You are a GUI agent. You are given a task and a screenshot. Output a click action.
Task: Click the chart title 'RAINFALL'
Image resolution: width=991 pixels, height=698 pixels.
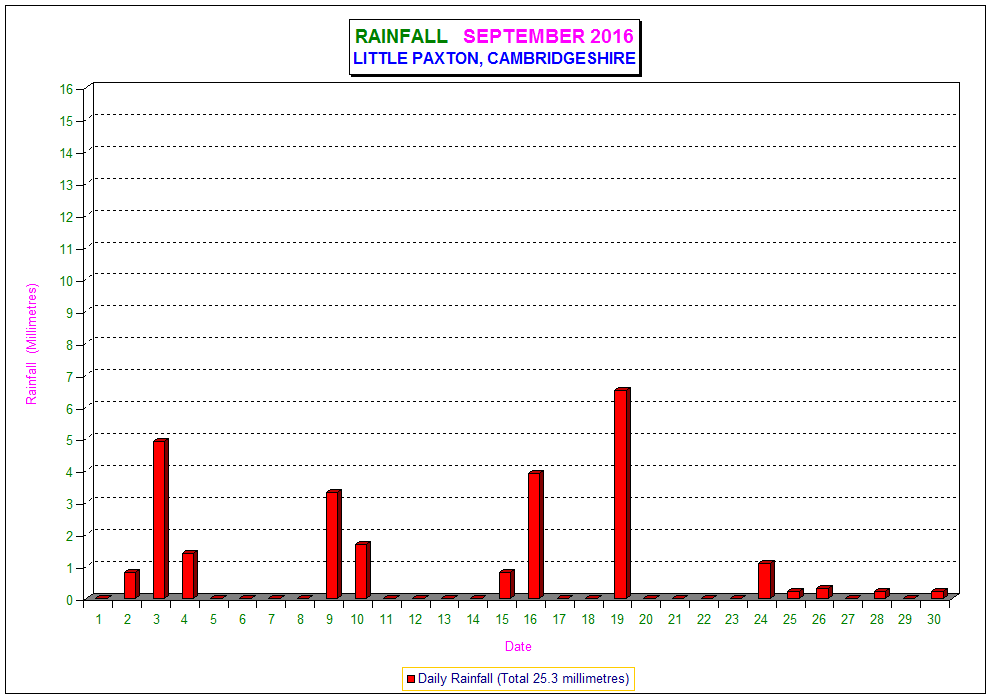pos(401,37)
